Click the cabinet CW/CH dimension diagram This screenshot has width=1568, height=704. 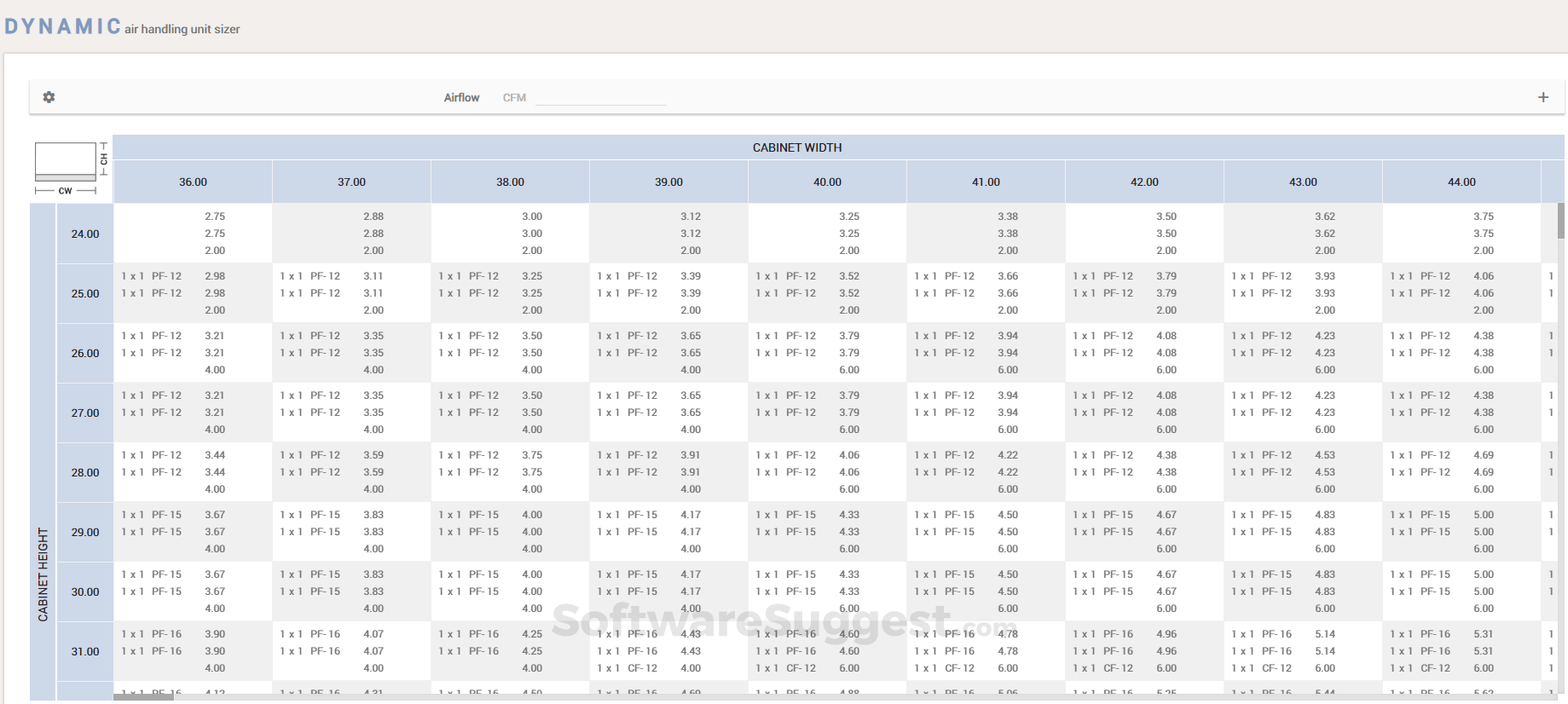(x=66, y=162)
